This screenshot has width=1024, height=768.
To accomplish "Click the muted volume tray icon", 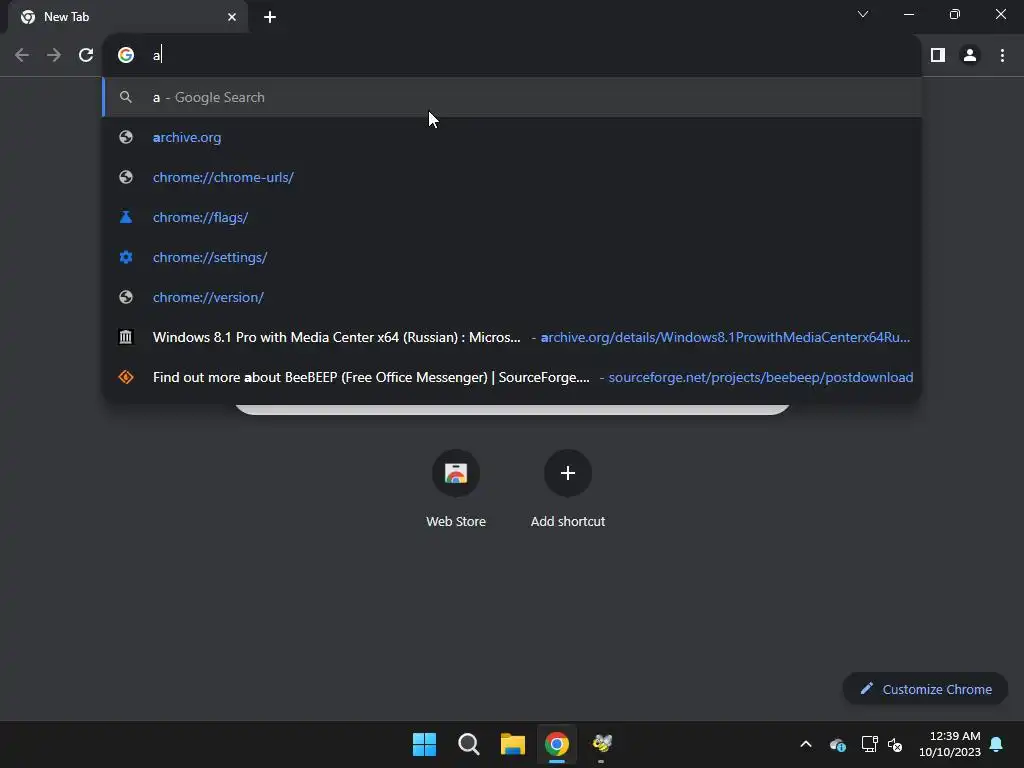I will [895, 744].
